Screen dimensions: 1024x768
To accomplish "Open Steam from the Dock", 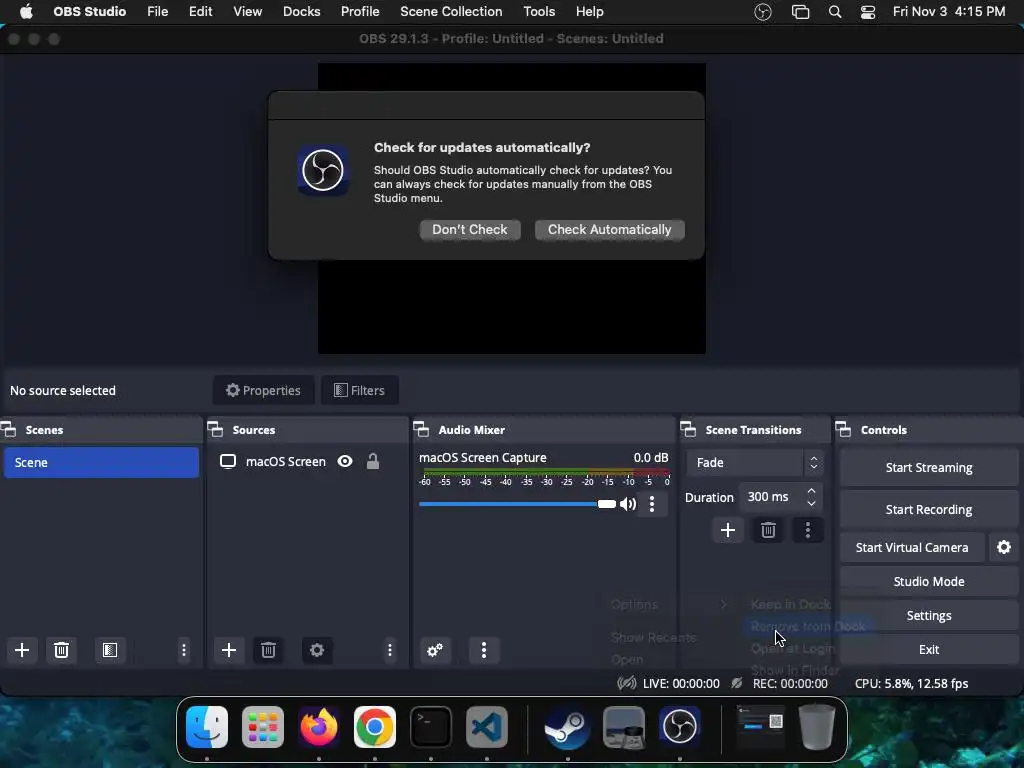I will tap(567, 727).
